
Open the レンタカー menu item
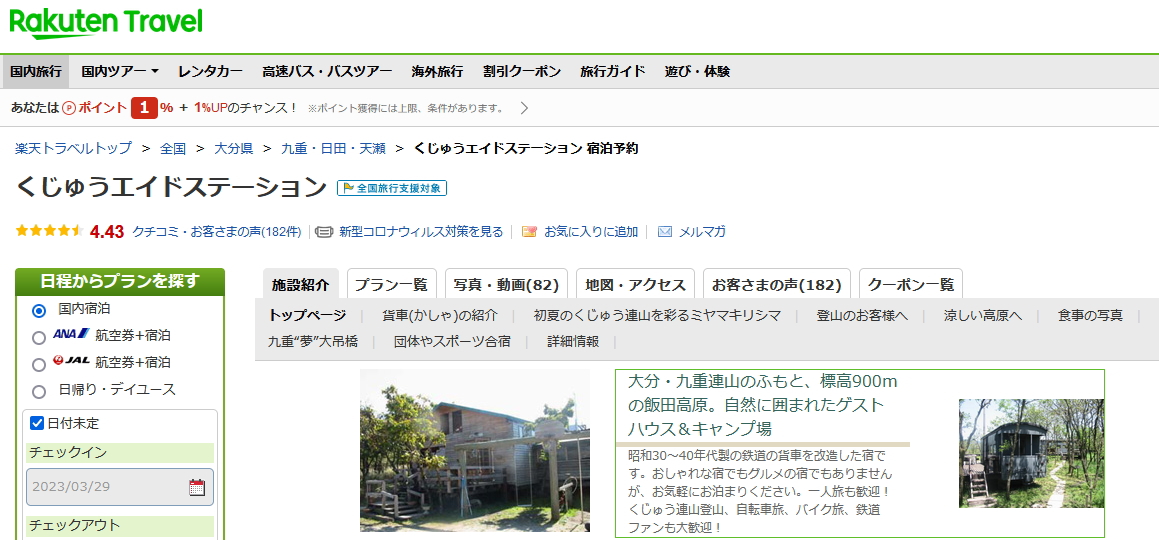coord(210,72)
